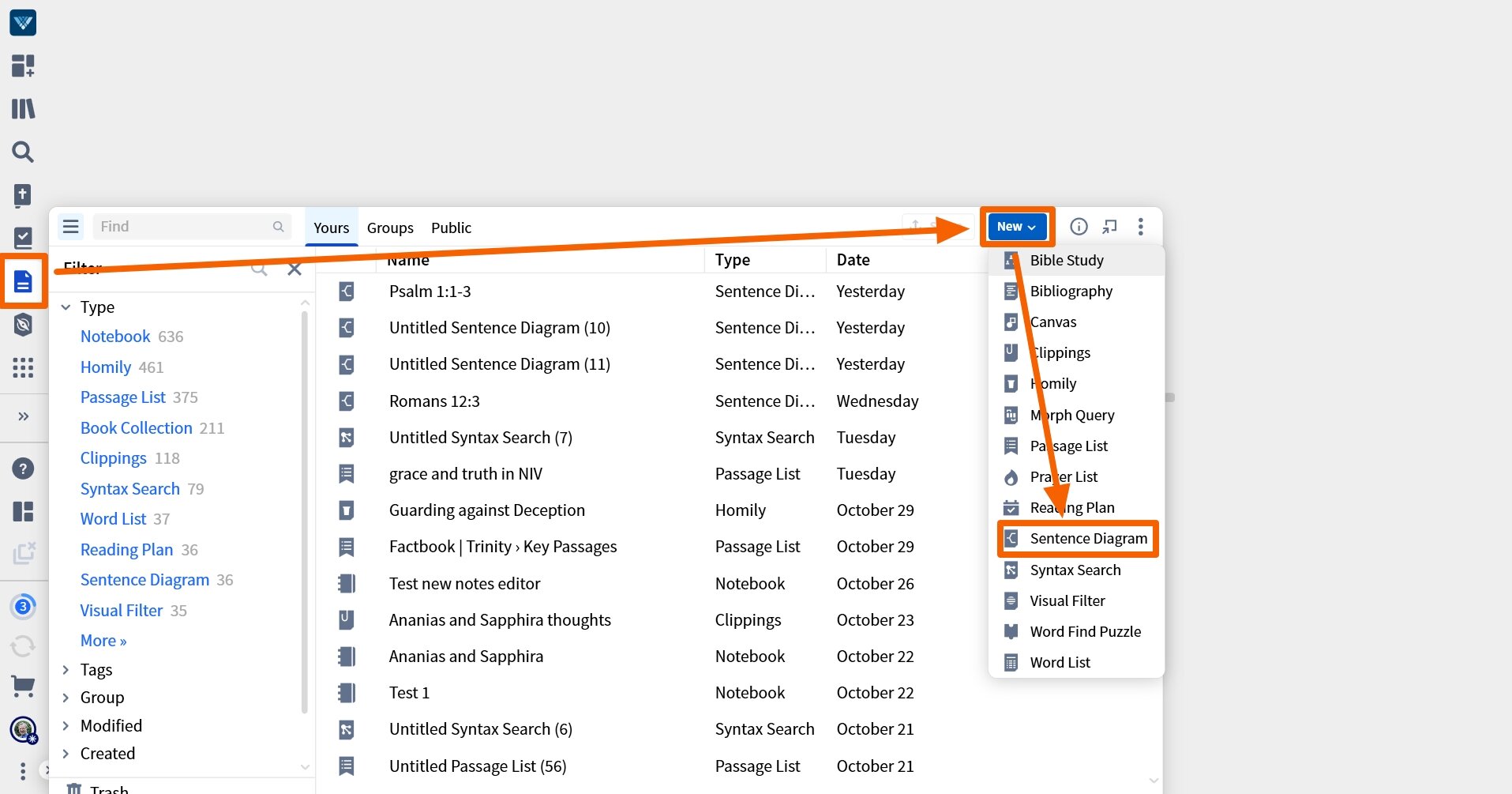Click the info icon next to New
The width and height of the screenshot is (1512, 794).
(x=1079, y=227)
